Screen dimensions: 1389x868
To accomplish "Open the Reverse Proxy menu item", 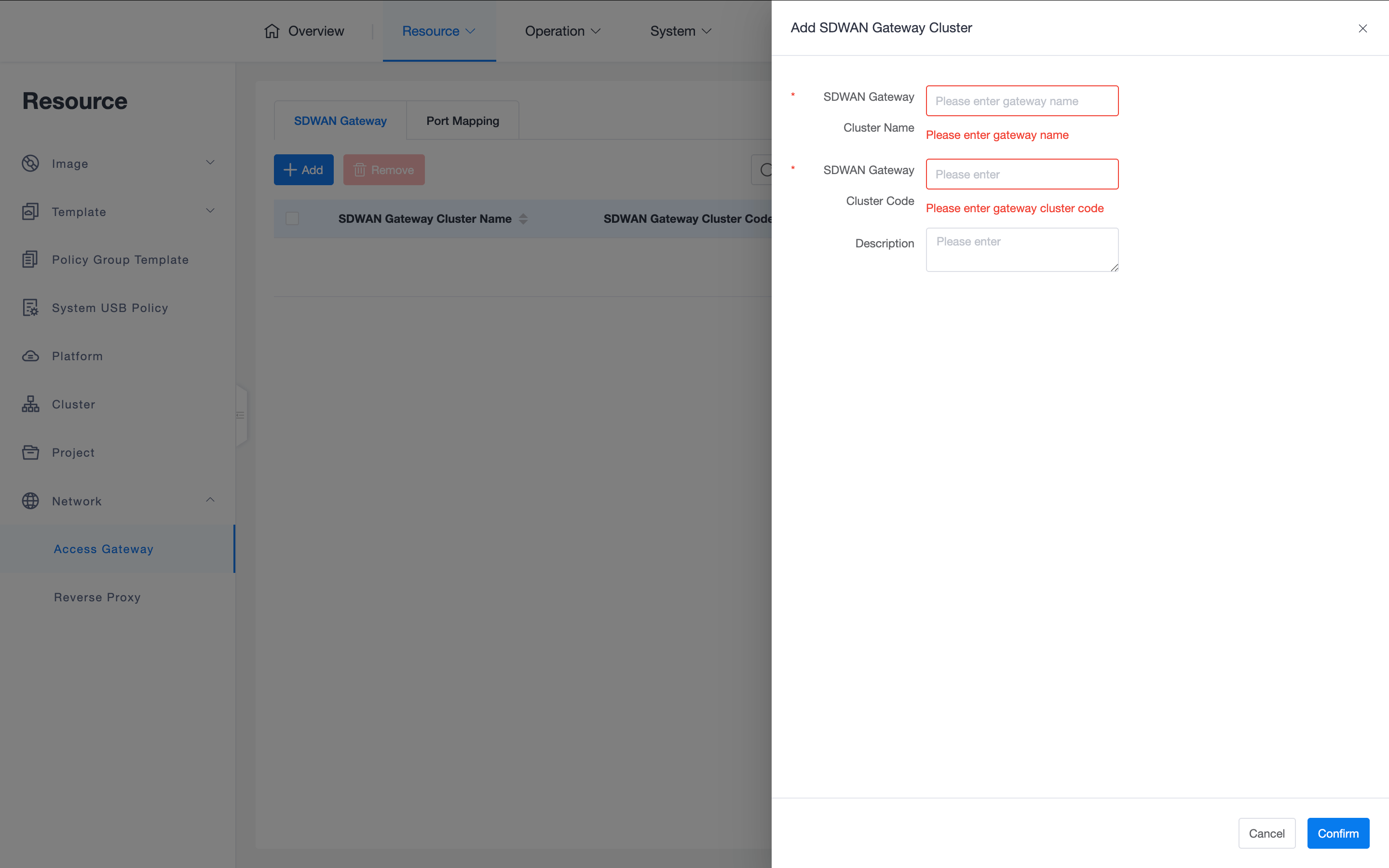I will tap(97, 597).
